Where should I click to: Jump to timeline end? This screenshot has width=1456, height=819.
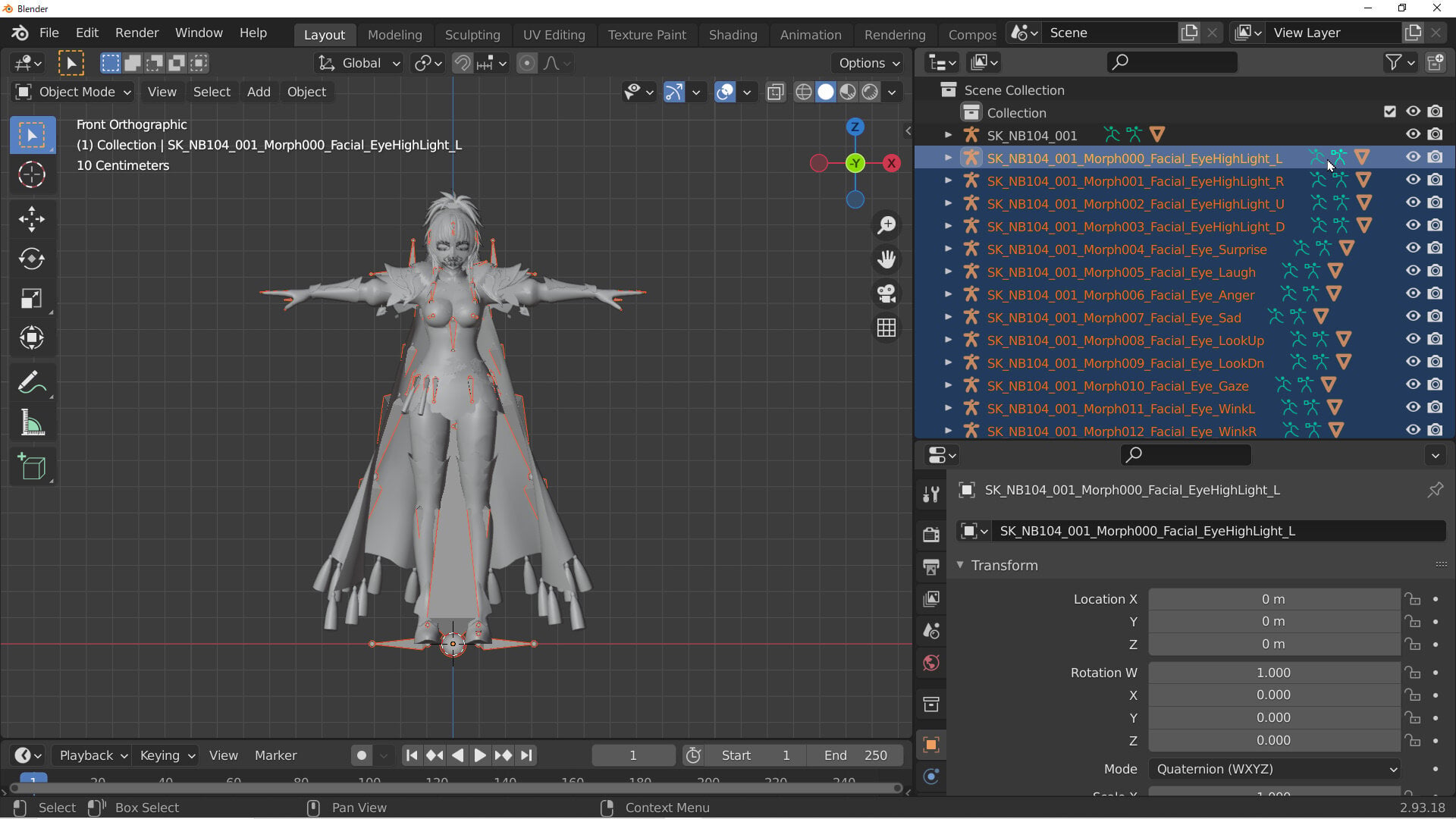pyautogui.click(x=526, y=755)
